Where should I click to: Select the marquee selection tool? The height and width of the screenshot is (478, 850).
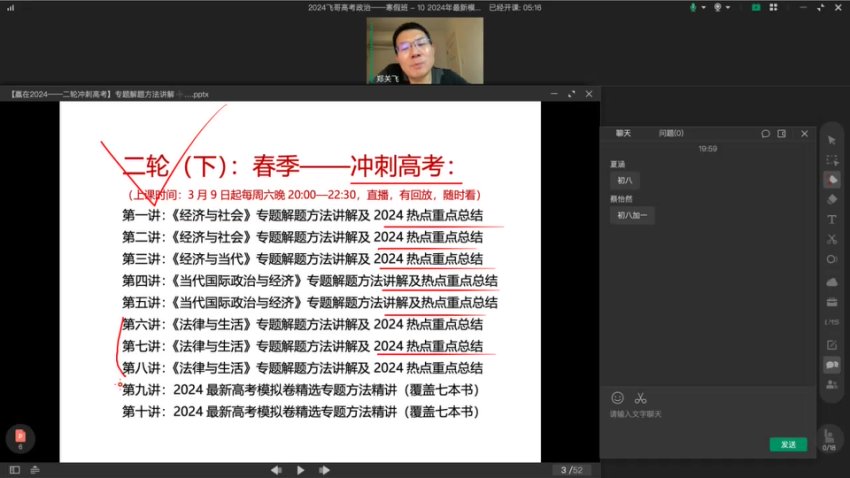point(831,159)
